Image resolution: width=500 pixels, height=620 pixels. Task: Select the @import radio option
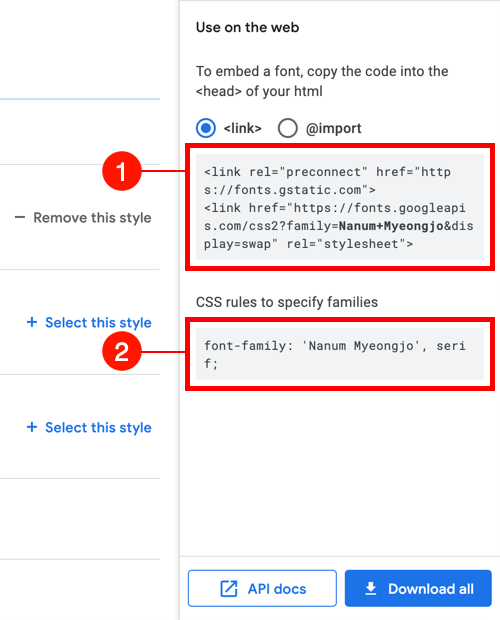tap(287, 128)
